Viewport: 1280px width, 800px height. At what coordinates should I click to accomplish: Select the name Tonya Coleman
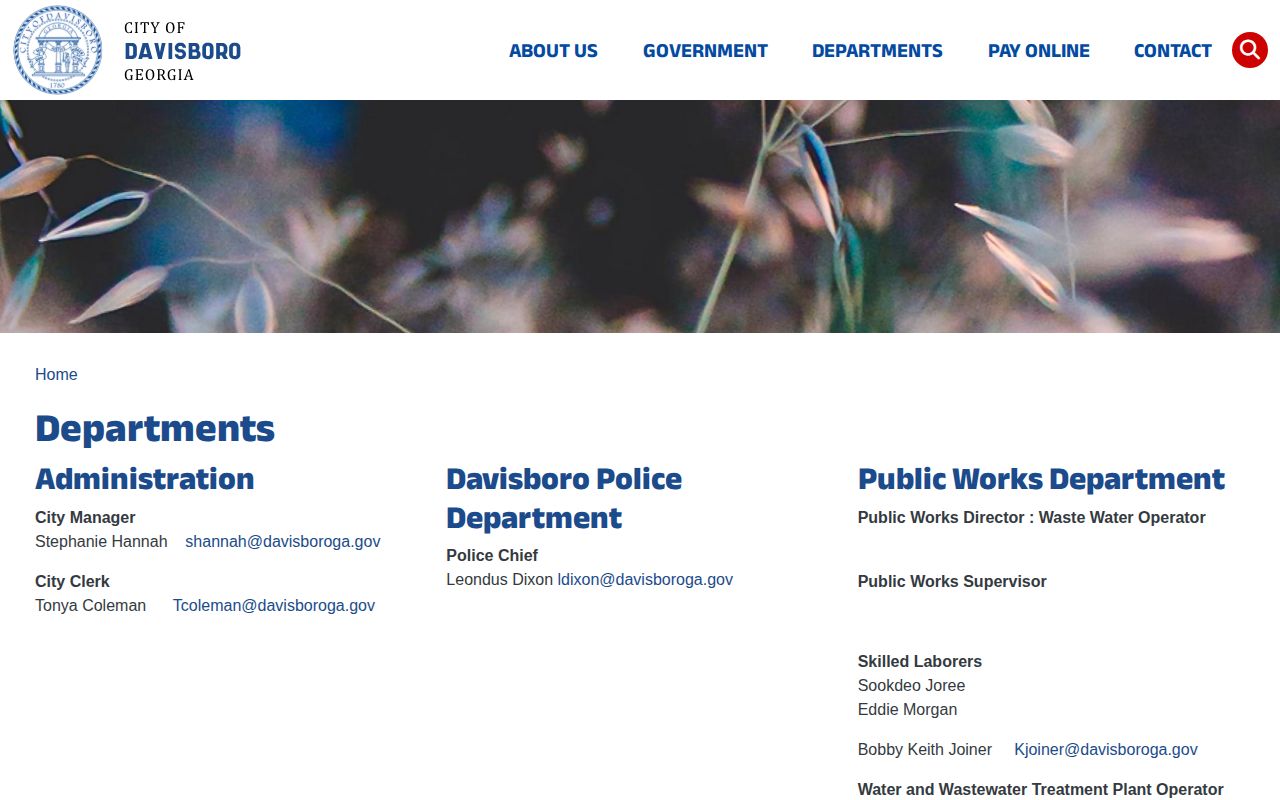pyautogui.click(x=90, y=605)
